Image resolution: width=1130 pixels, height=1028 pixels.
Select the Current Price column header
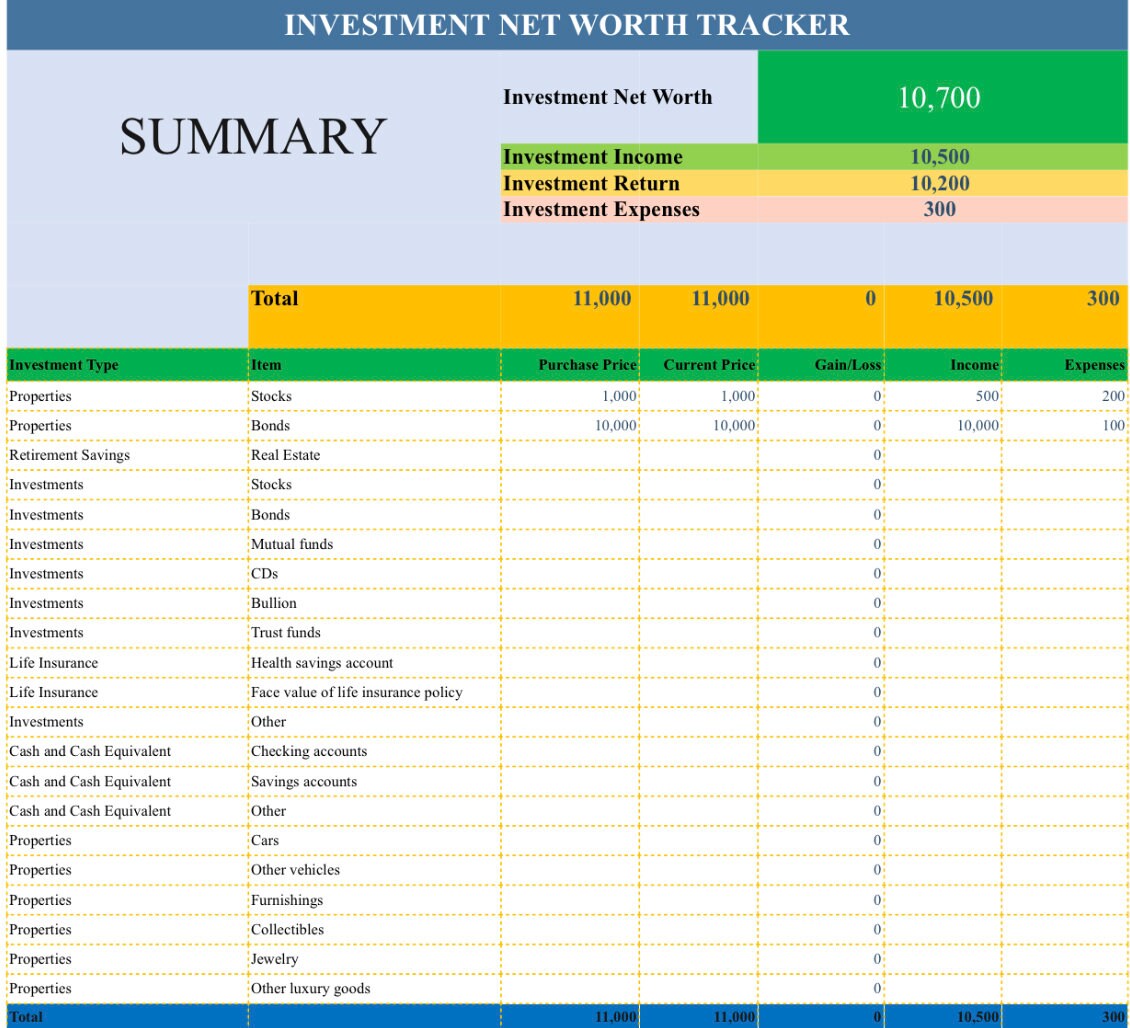coord(707,365)
